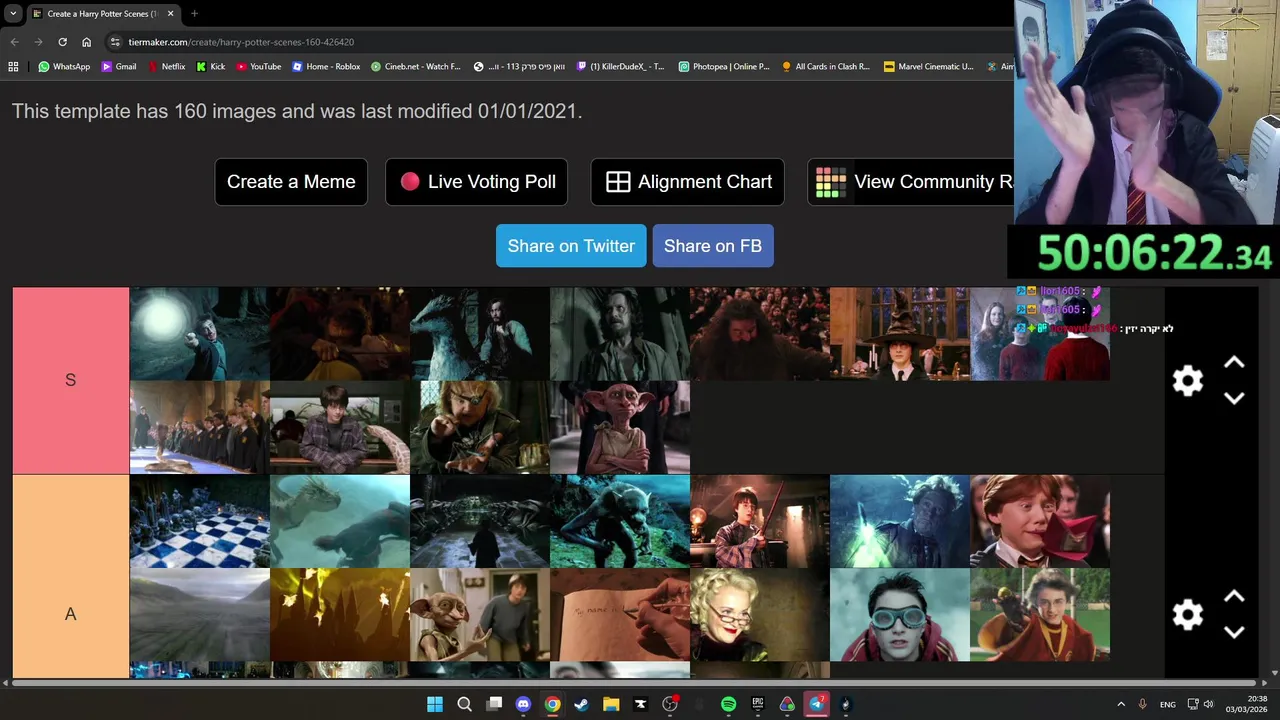Open Discord from taskbar

523,704
